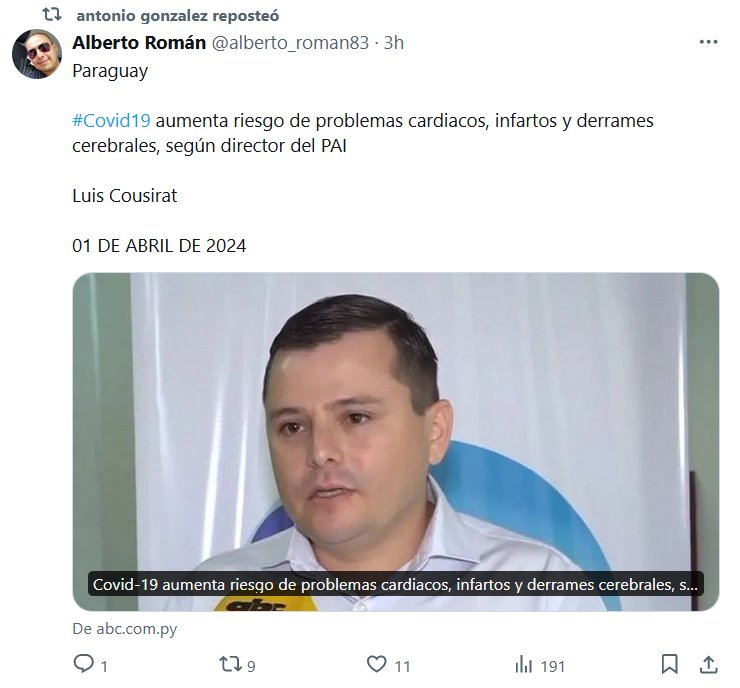The image size is (740, 688).
Task: Click the Alberto Román display name
Action: pyautogui.click(x=139, y=43)
